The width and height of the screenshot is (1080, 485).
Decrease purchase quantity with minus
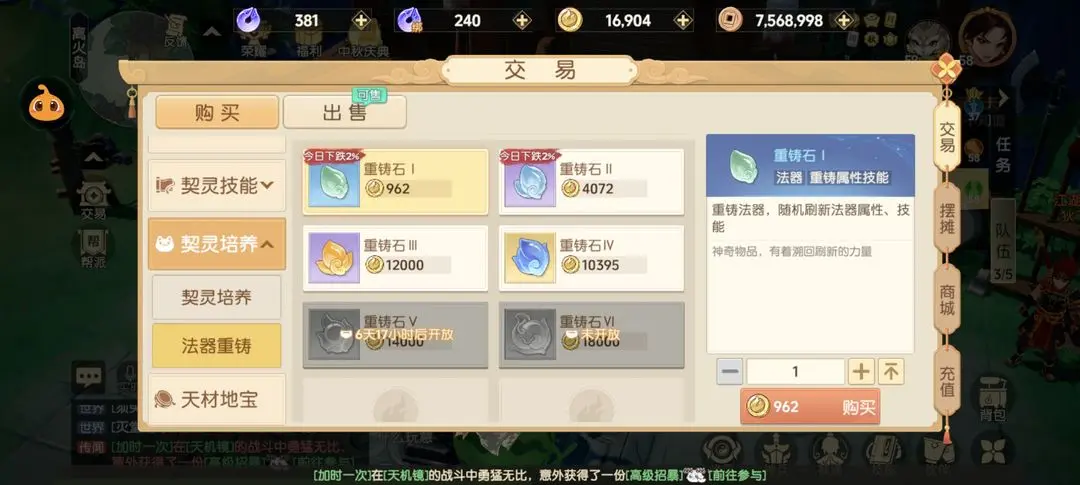[729, 372]
